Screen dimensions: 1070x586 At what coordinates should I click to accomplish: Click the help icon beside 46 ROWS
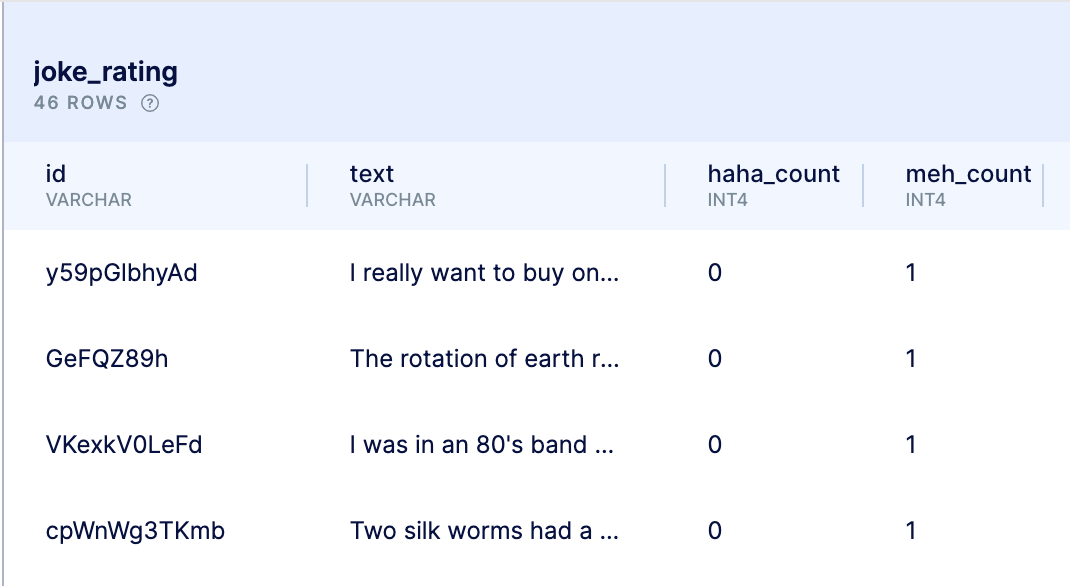(149, 103)
